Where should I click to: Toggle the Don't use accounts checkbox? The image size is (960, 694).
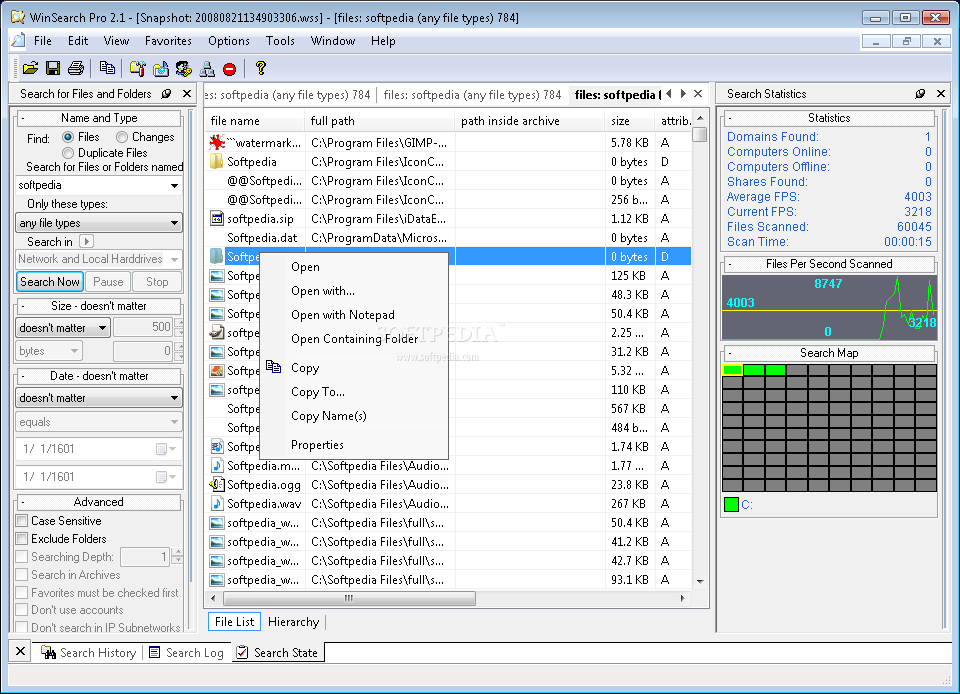pos(22,610)
